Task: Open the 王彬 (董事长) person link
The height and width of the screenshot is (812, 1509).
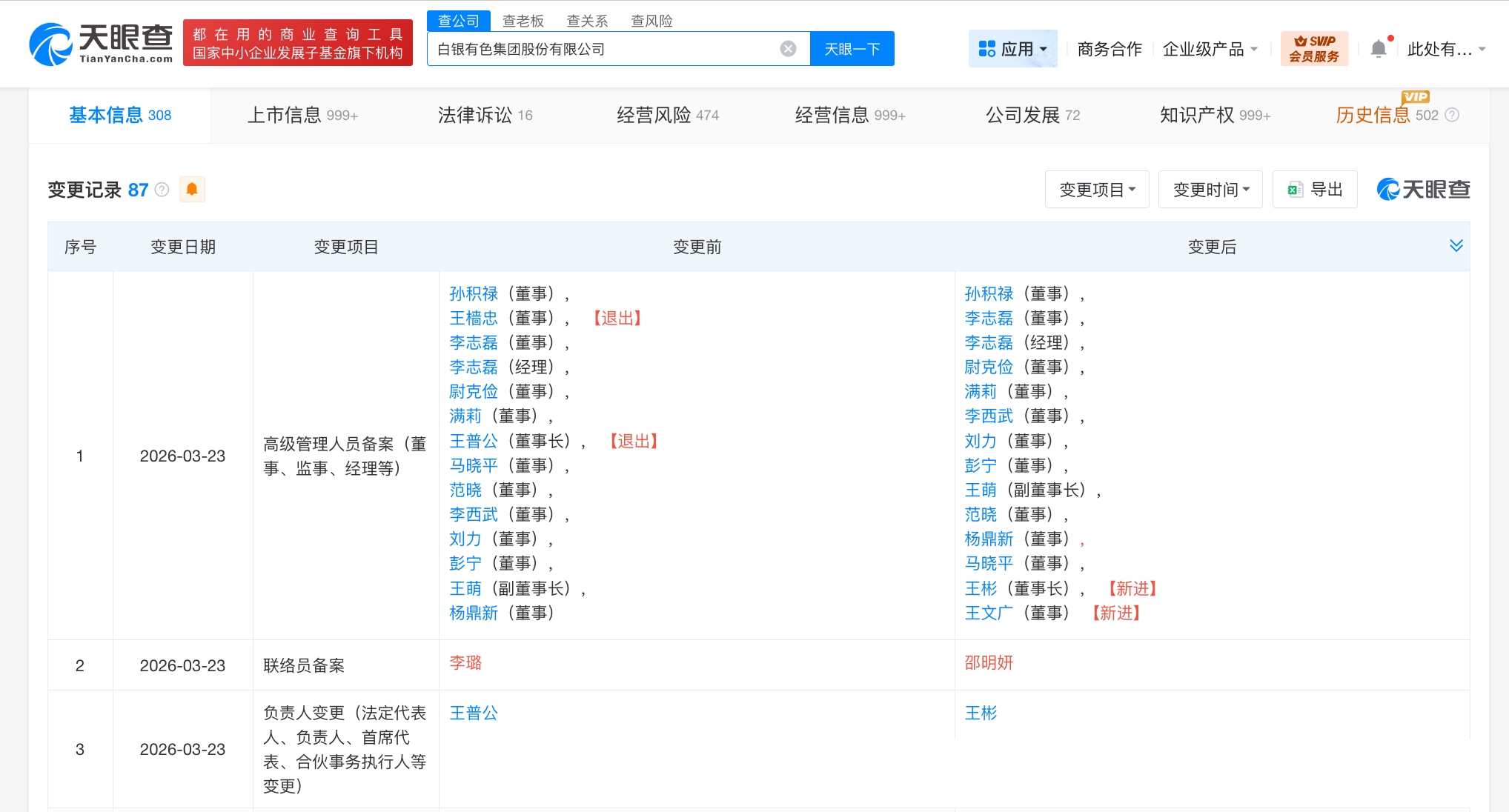Action: click(981, 588)
